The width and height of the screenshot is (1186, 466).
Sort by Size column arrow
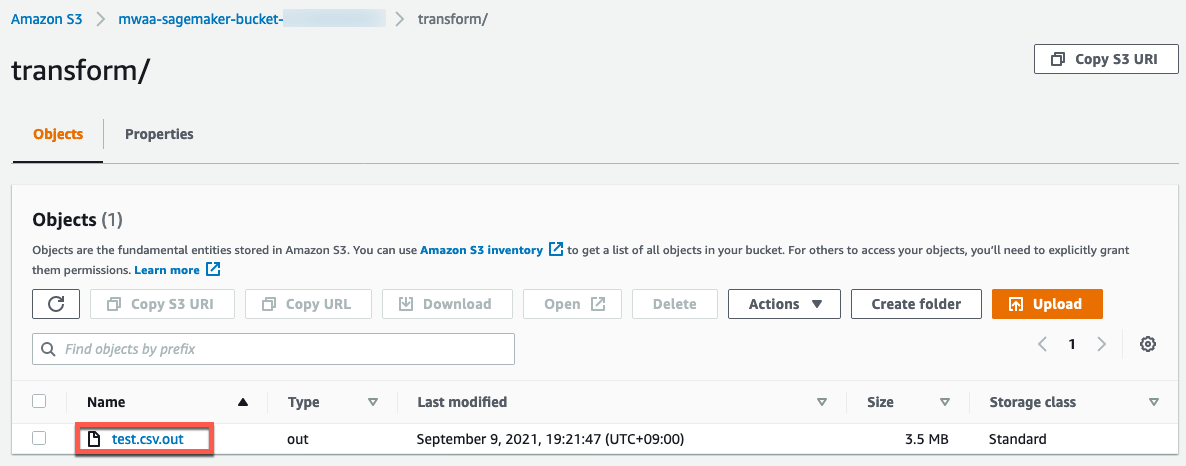pos(945,402)
